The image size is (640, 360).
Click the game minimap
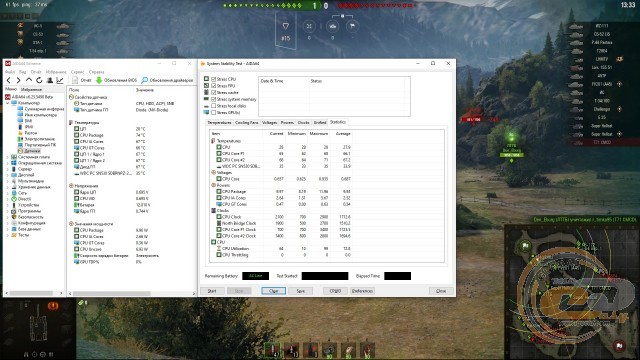point(571,291)
